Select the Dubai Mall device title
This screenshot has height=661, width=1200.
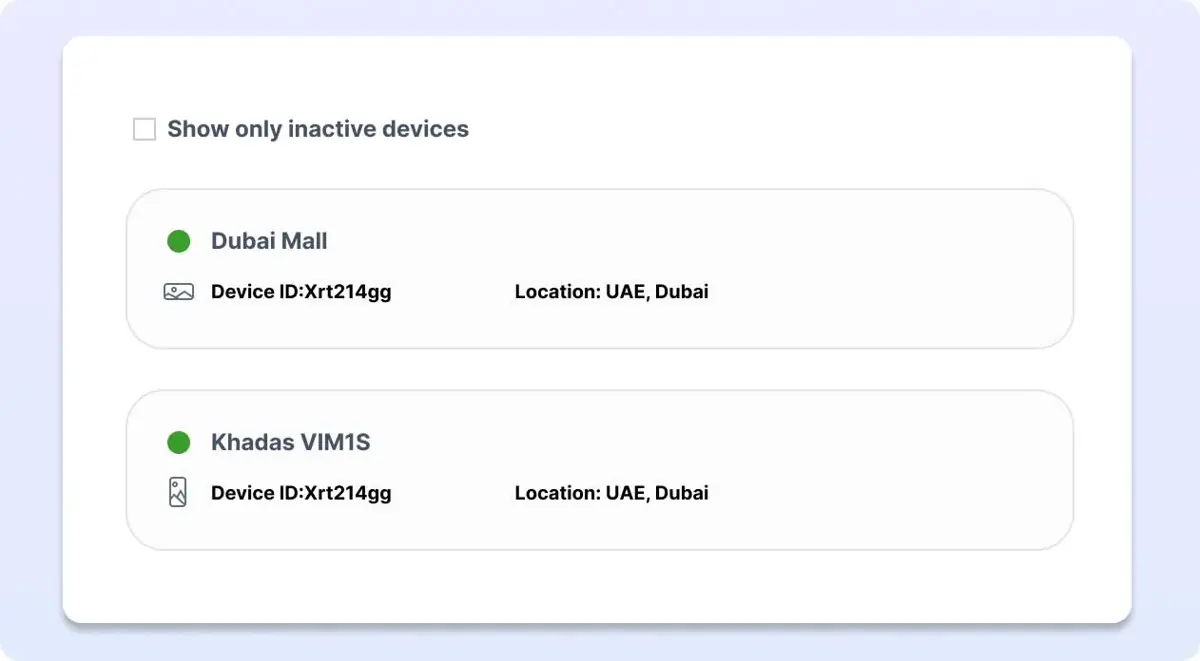click(x=269, y=240)
